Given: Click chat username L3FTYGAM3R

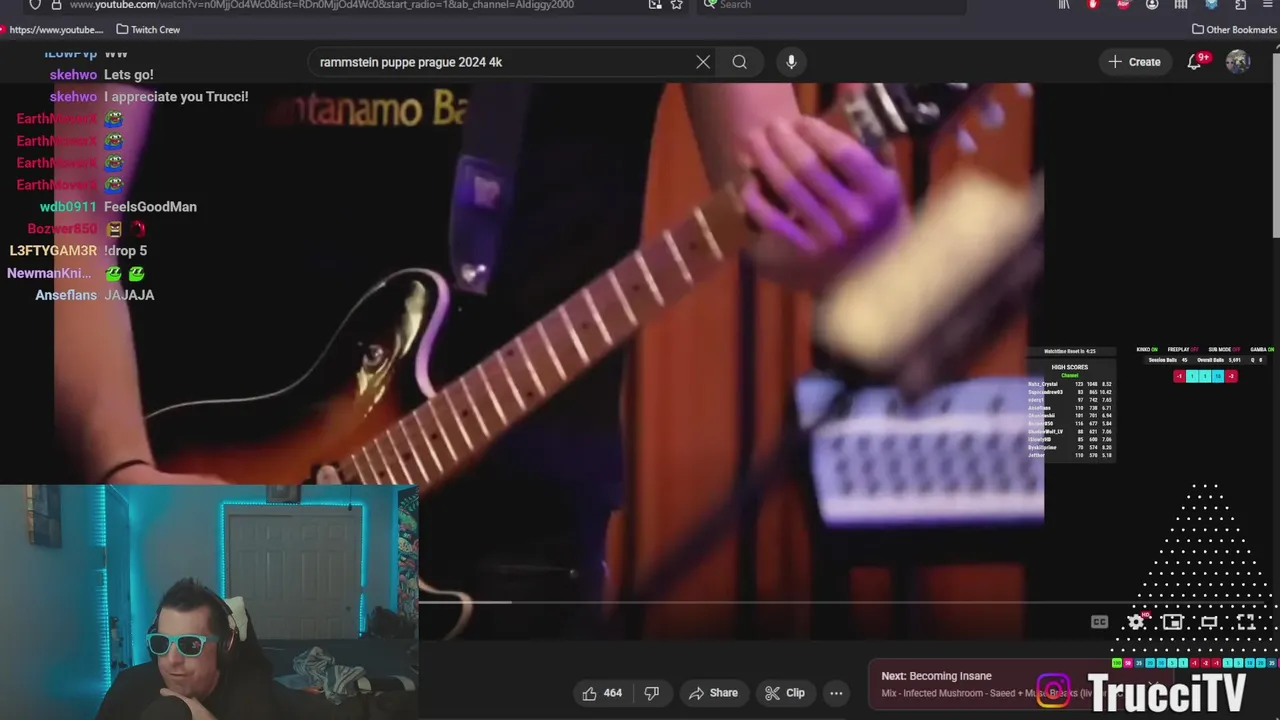Looking at the screenshot, I should [x=53, y=251].
